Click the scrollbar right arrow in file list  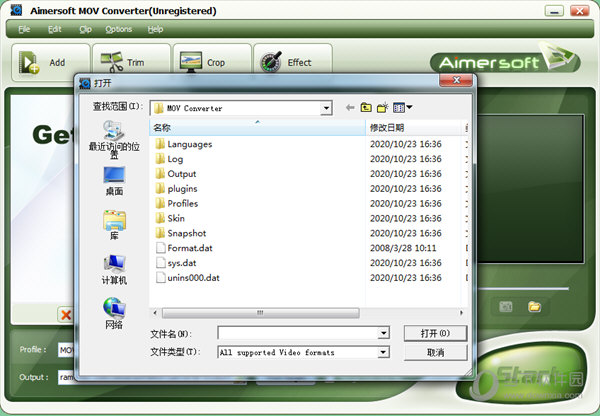[x=461, y=313]
